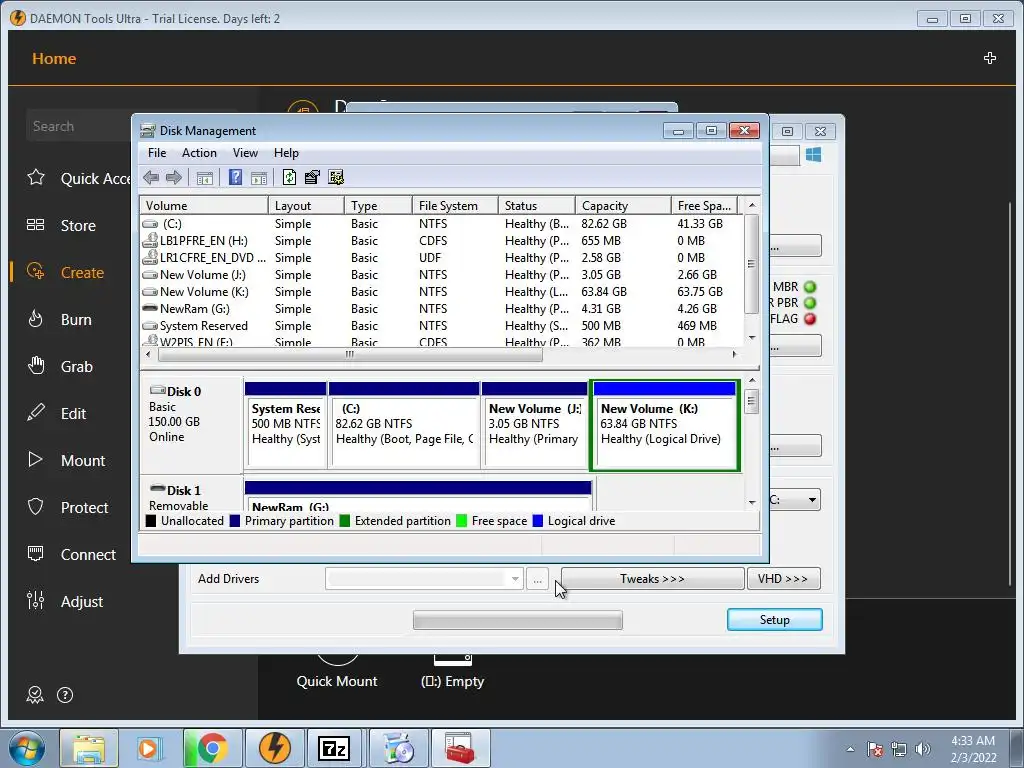This screenshot has width=1024, height=768.
Task: Click the volume speaker icon in system tray
Action: [x=923, y=749]
